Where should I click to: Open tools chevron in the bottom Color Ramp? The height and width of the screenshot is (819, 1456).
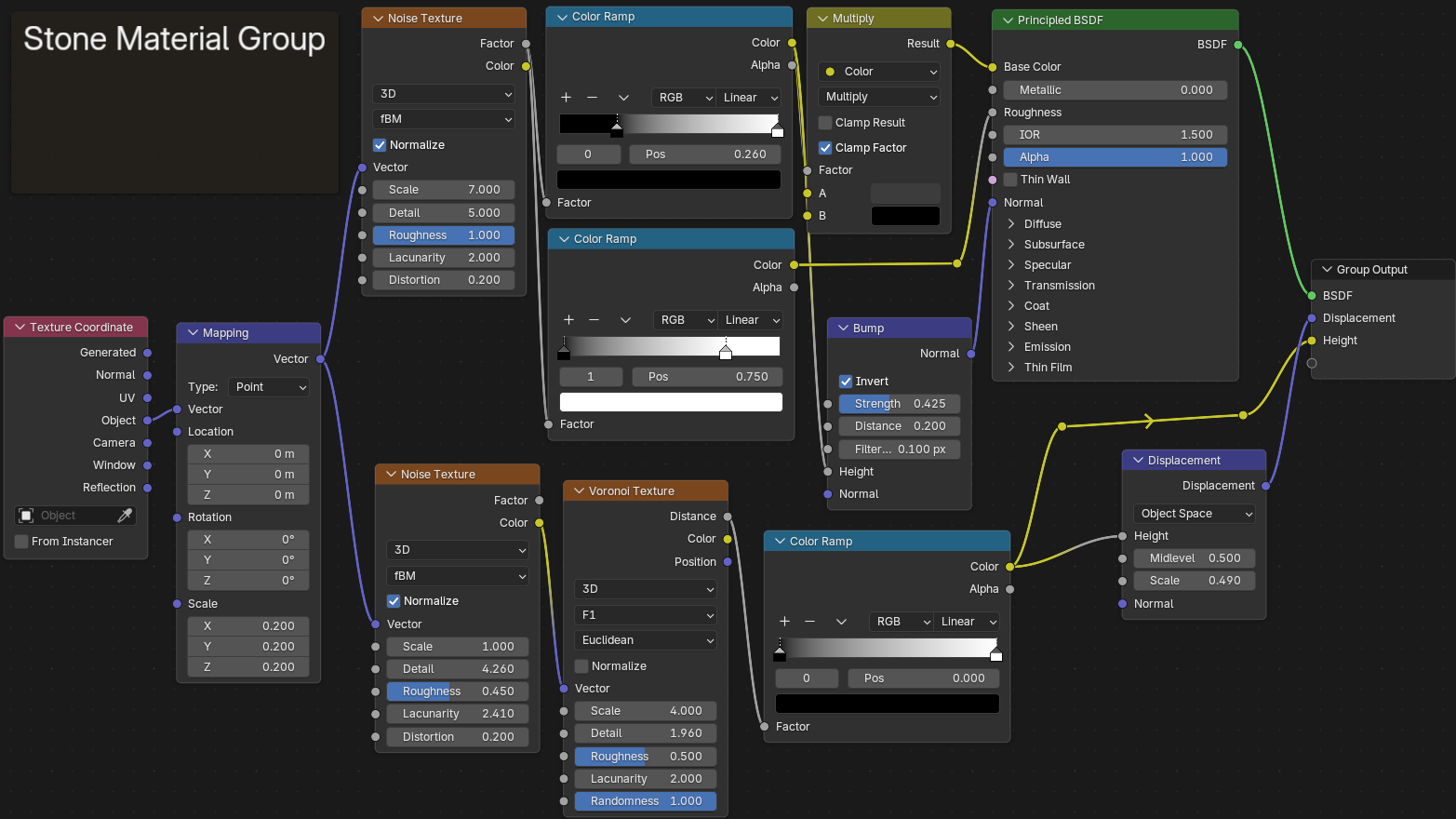(x=841, y=622)
